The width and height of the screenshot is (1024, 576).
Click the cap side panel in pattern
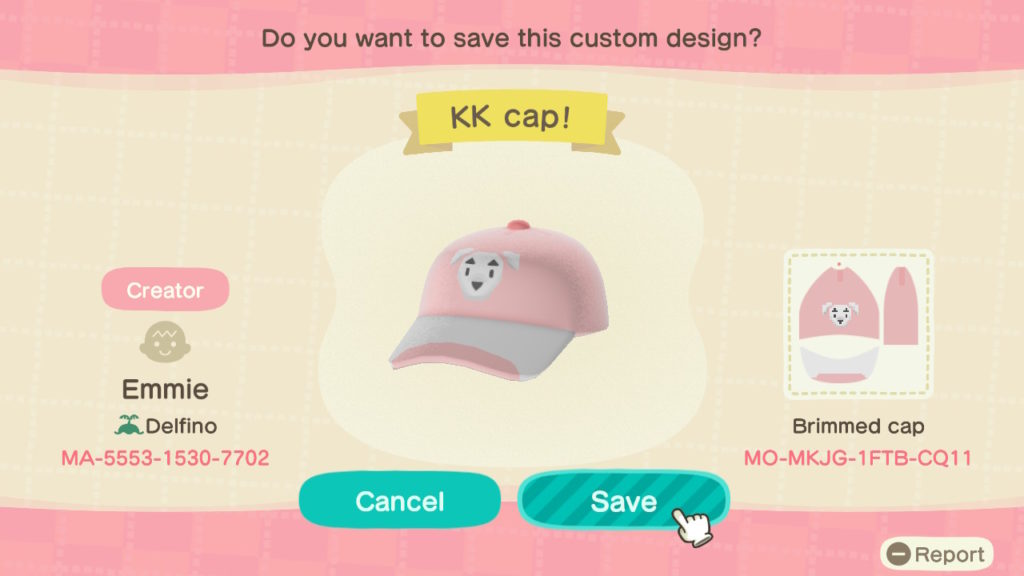click(901, 306)
